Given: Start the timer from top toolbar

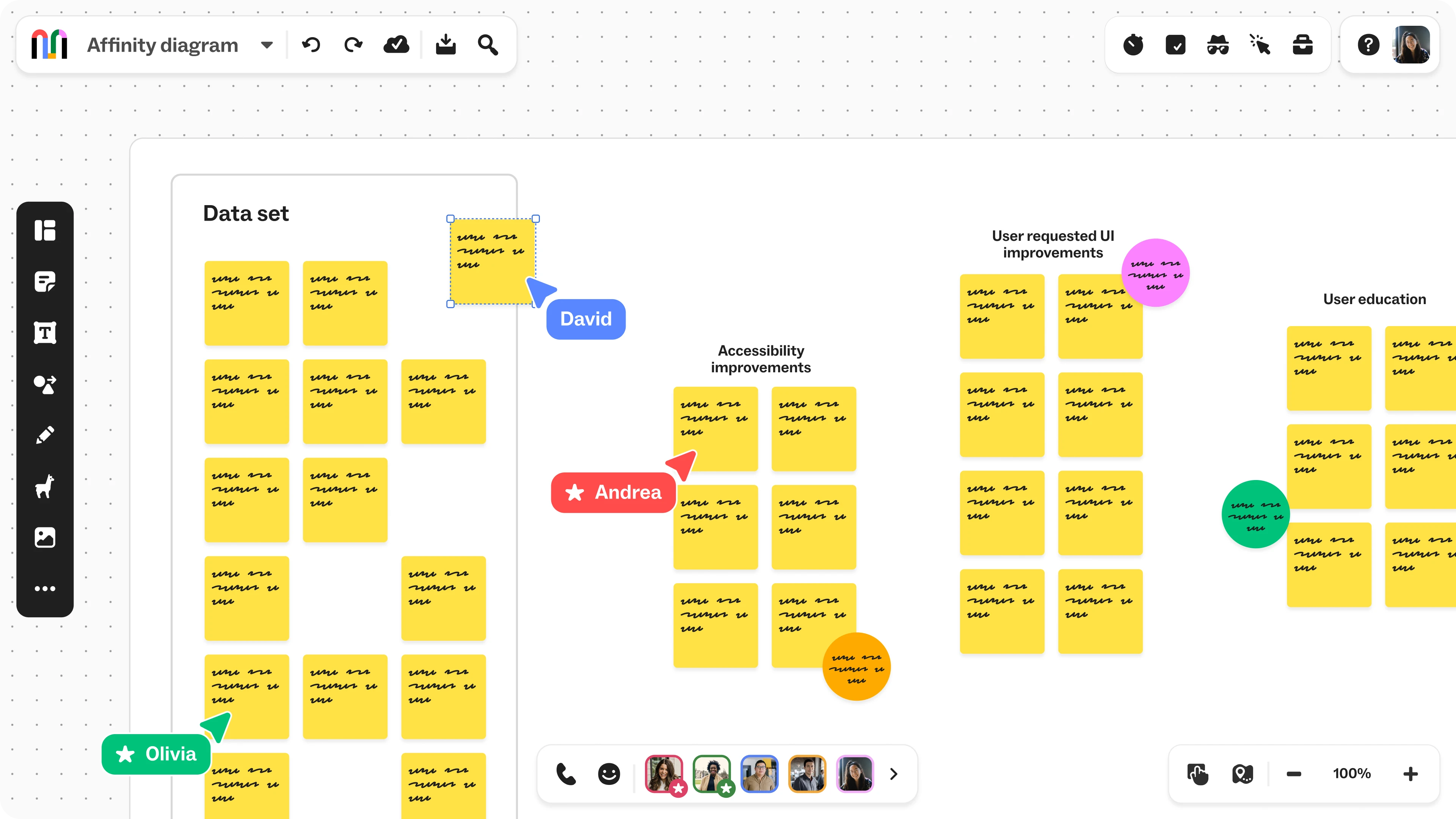Looking at the screenshot, I should point(1133,45).
